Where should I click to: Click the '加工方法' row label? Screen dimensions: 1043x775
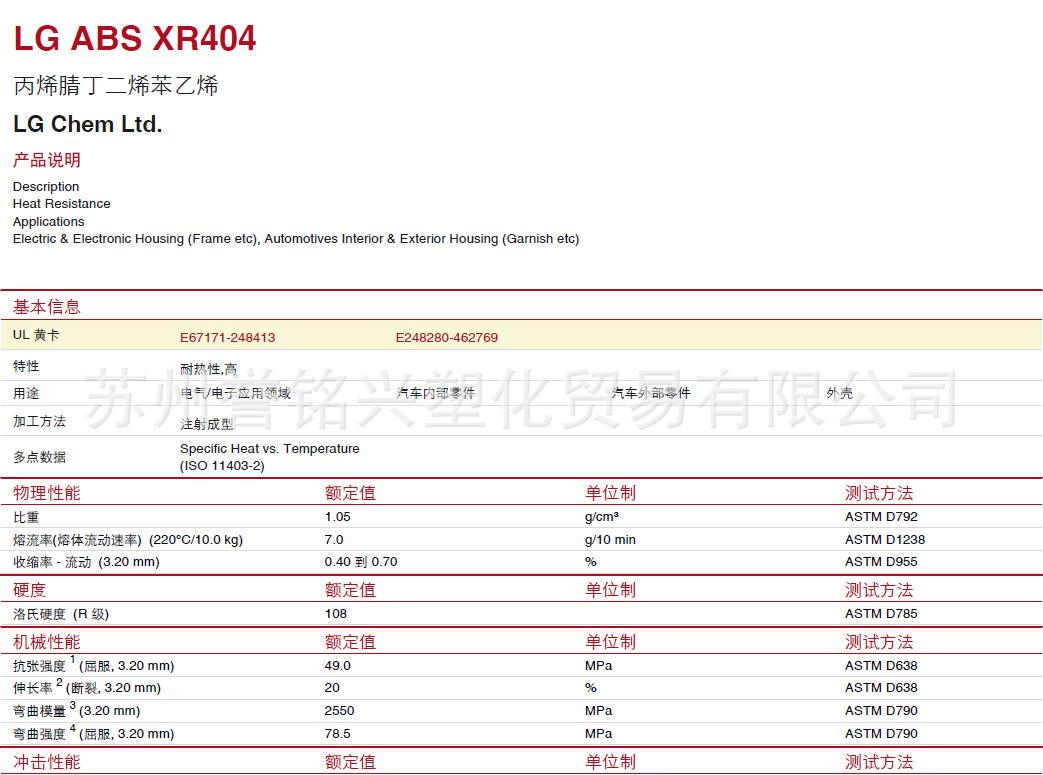point(39,421)
